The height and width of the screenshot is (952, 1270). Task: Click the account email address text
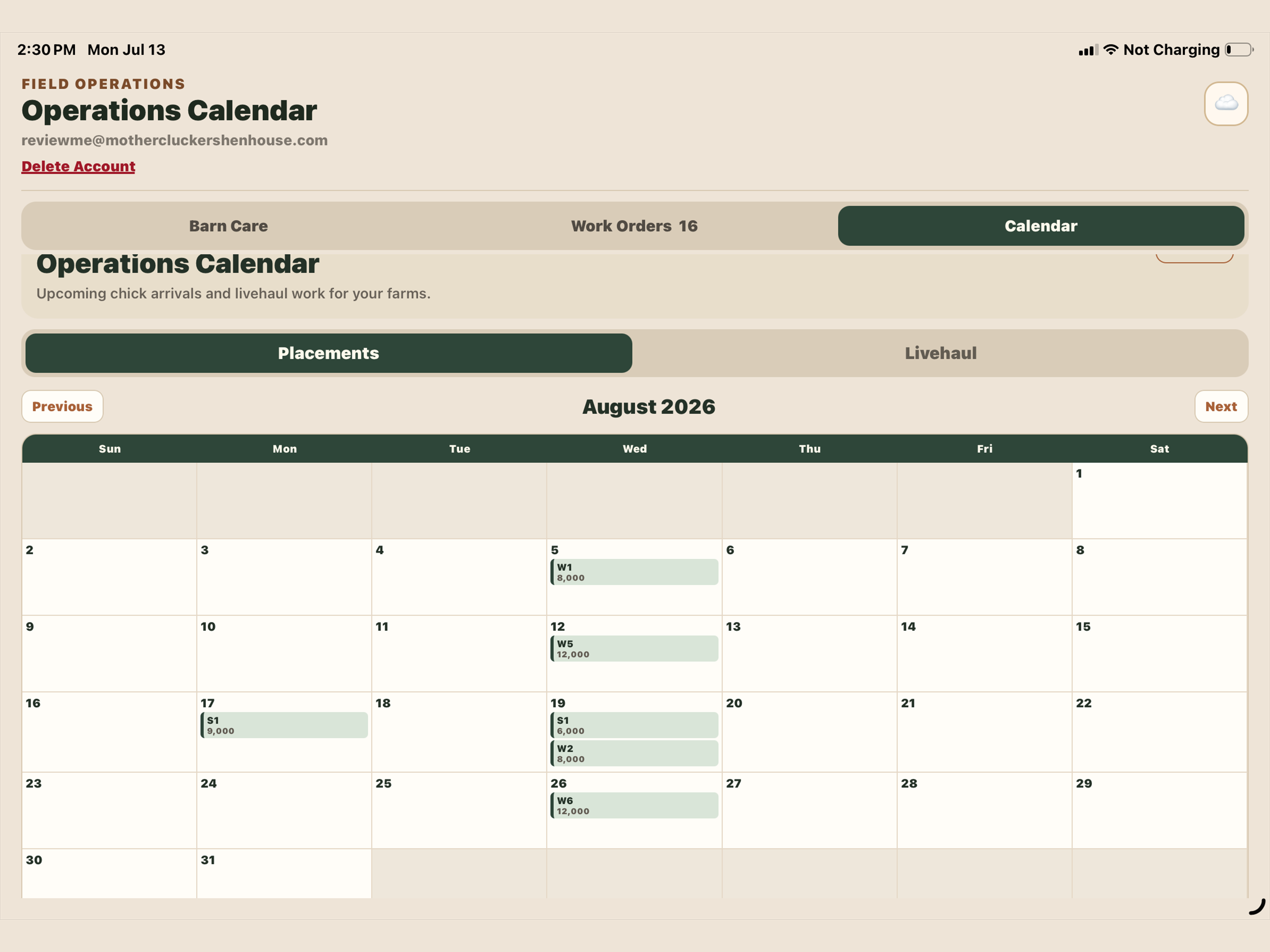pyautogui.click(x=174, y=141)
